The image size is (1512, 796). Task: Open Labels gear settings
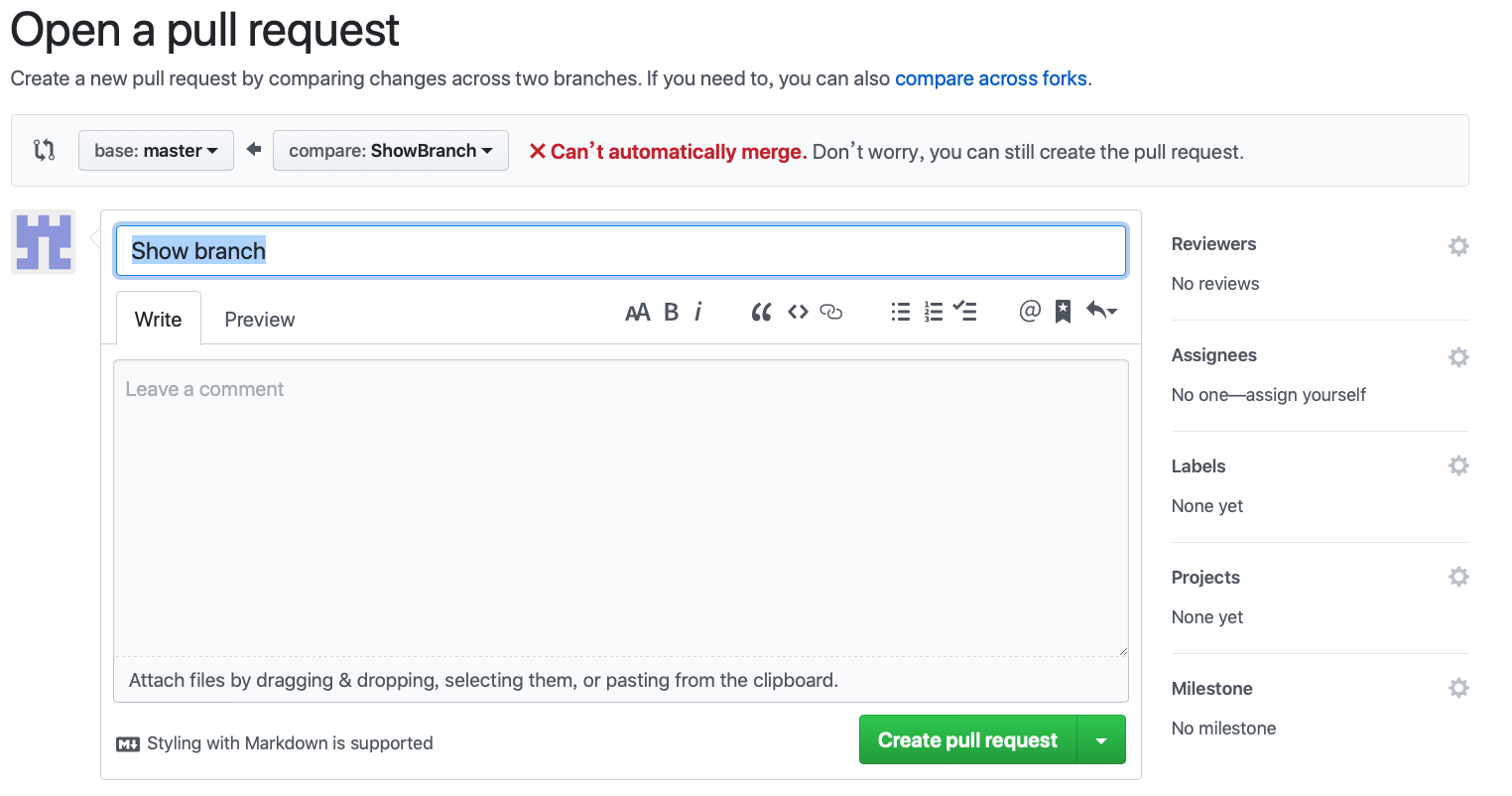click(x=1458, y=465)
